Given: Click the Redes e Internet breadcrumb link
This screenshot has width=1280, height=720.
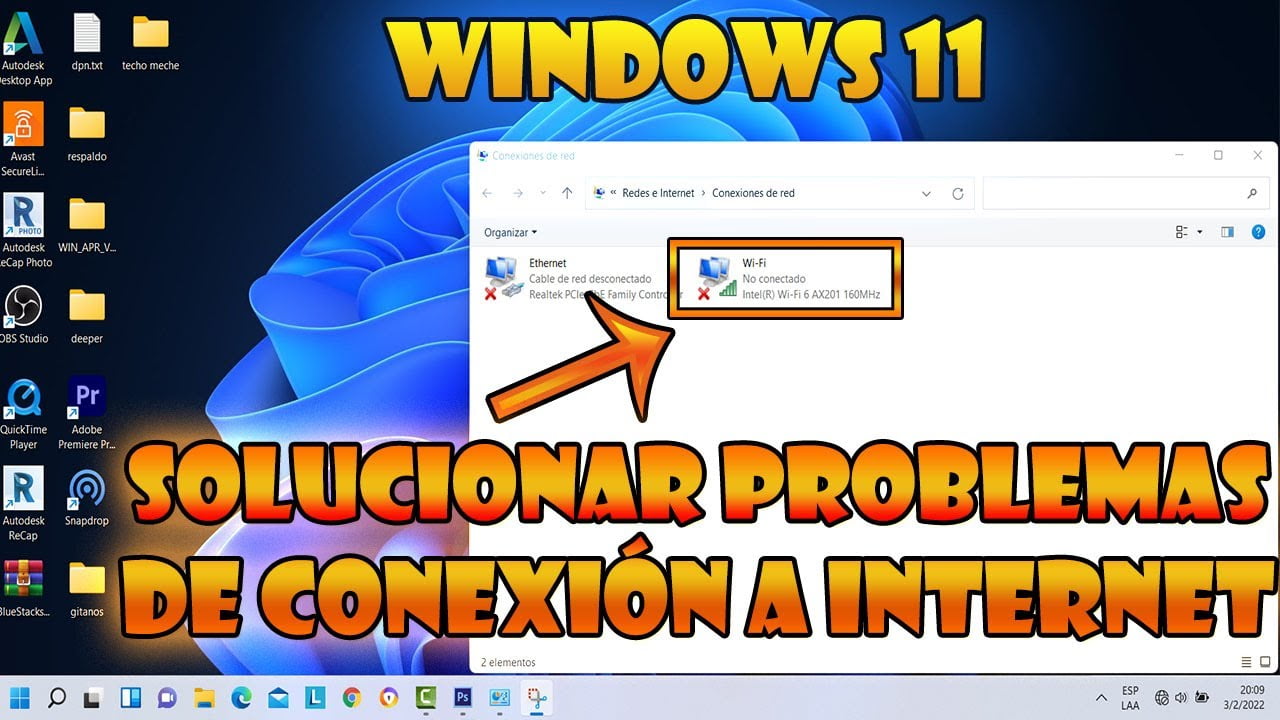Looking at the screenshot, I should pos(657,193).
